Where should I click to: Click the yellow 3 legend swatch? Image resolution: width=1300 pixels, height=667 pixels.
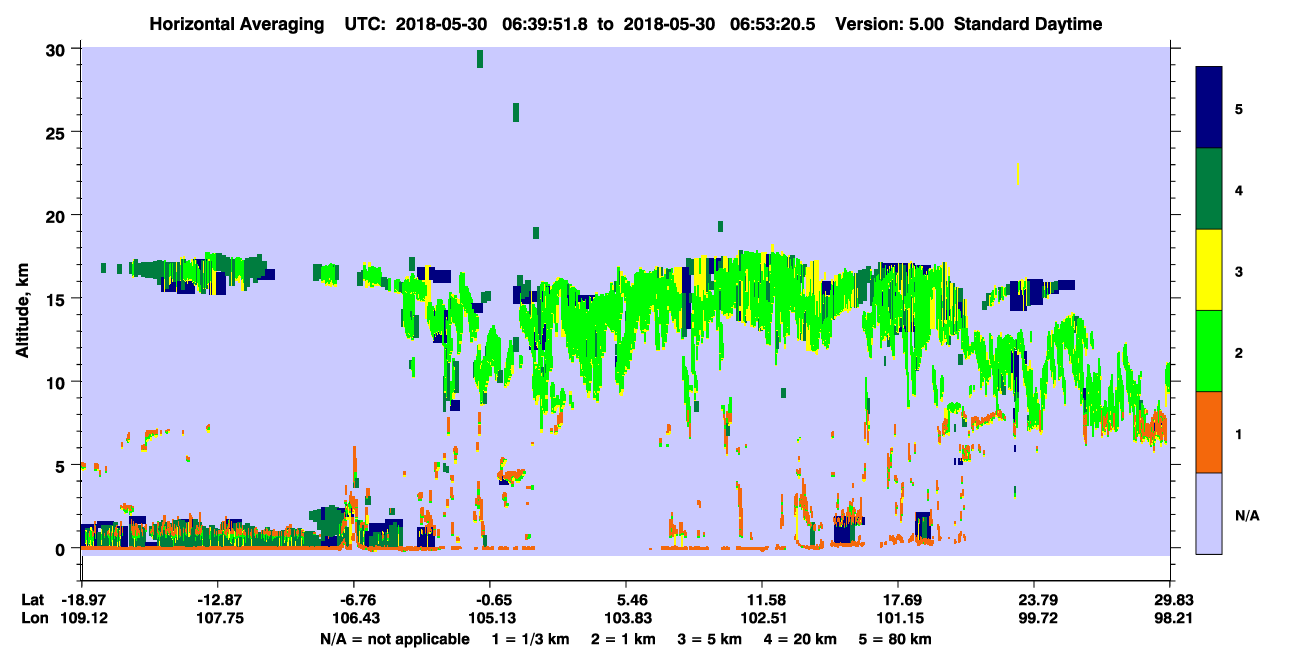point(1209,270)
